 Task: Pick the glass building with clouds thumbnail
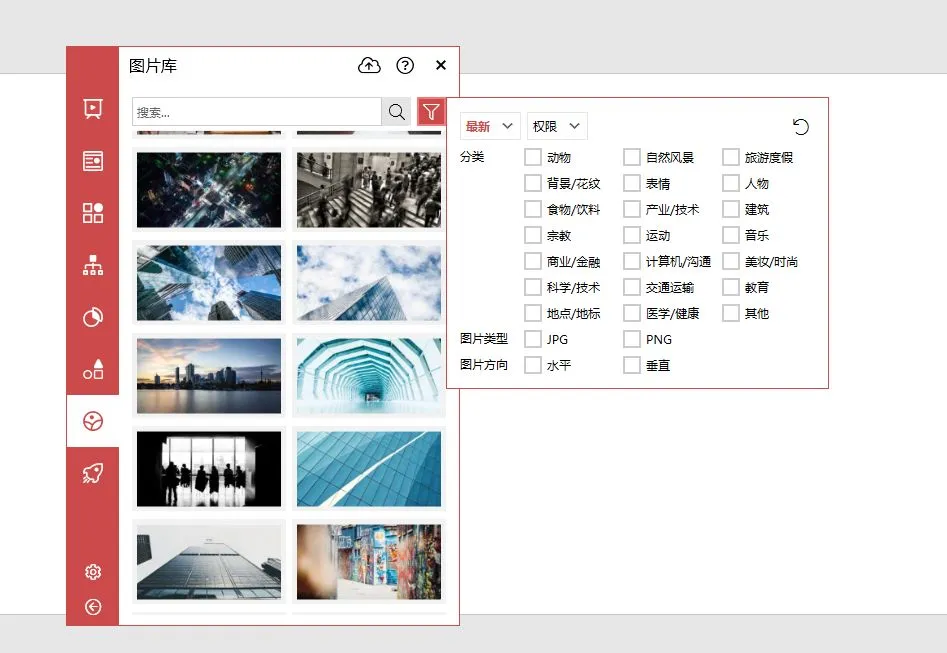(369, 283)
